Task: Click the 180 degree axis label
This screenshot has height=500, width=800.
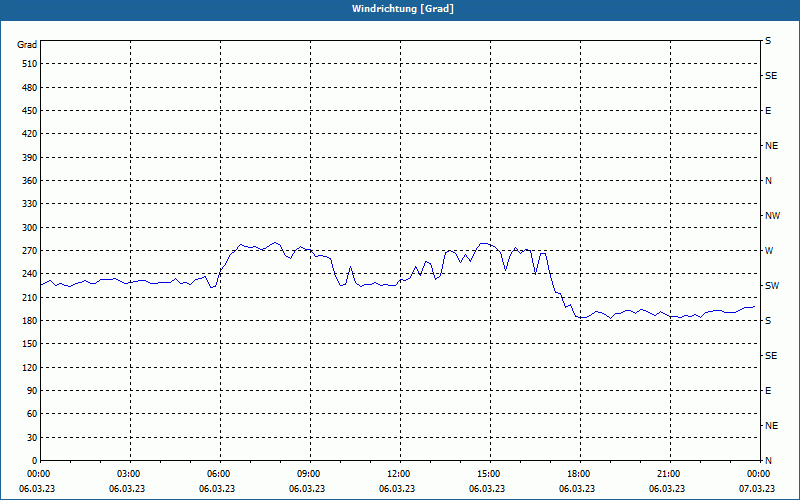Action: click(29, 320)
